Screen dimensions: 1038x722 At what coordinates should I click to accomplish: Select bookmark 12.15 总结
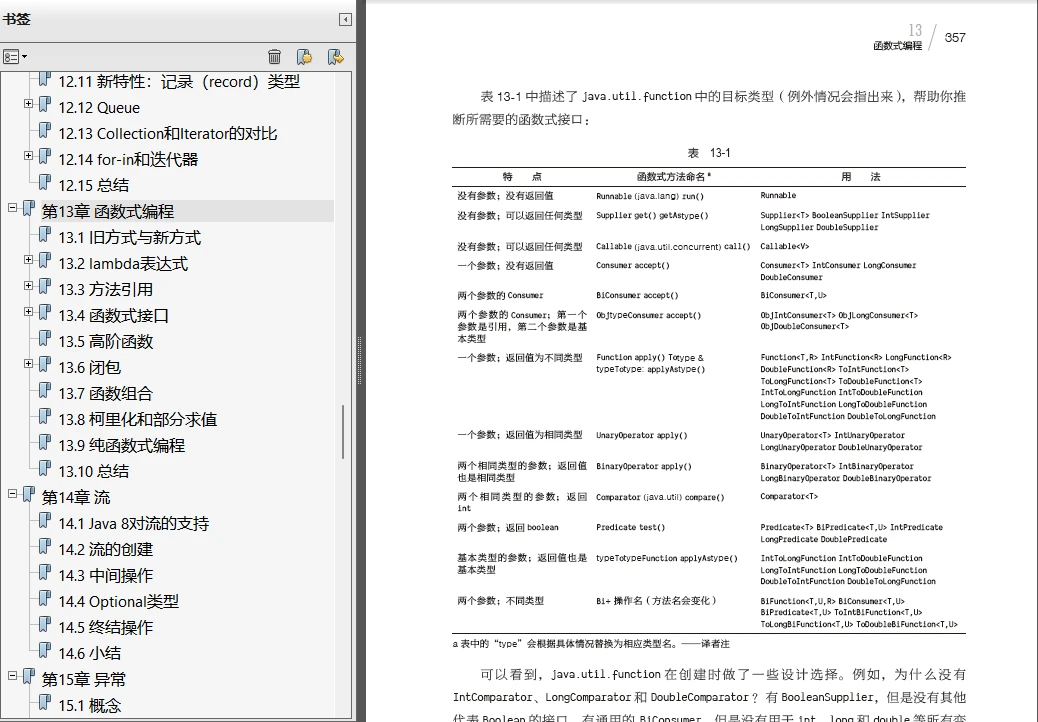(x=93, y=185)
